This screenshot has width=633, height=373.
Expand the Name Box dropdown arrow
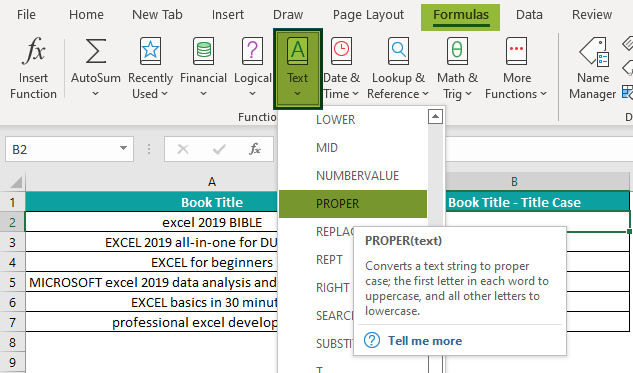[x=124, y=149]
